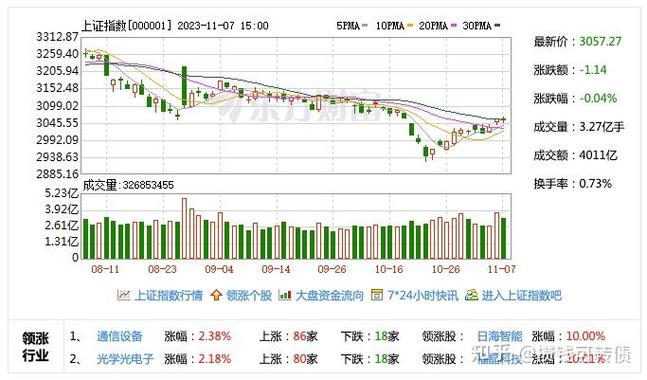Click the 08-11 date axis label
The height and width of the screenshot is (380, 647).
105,269
